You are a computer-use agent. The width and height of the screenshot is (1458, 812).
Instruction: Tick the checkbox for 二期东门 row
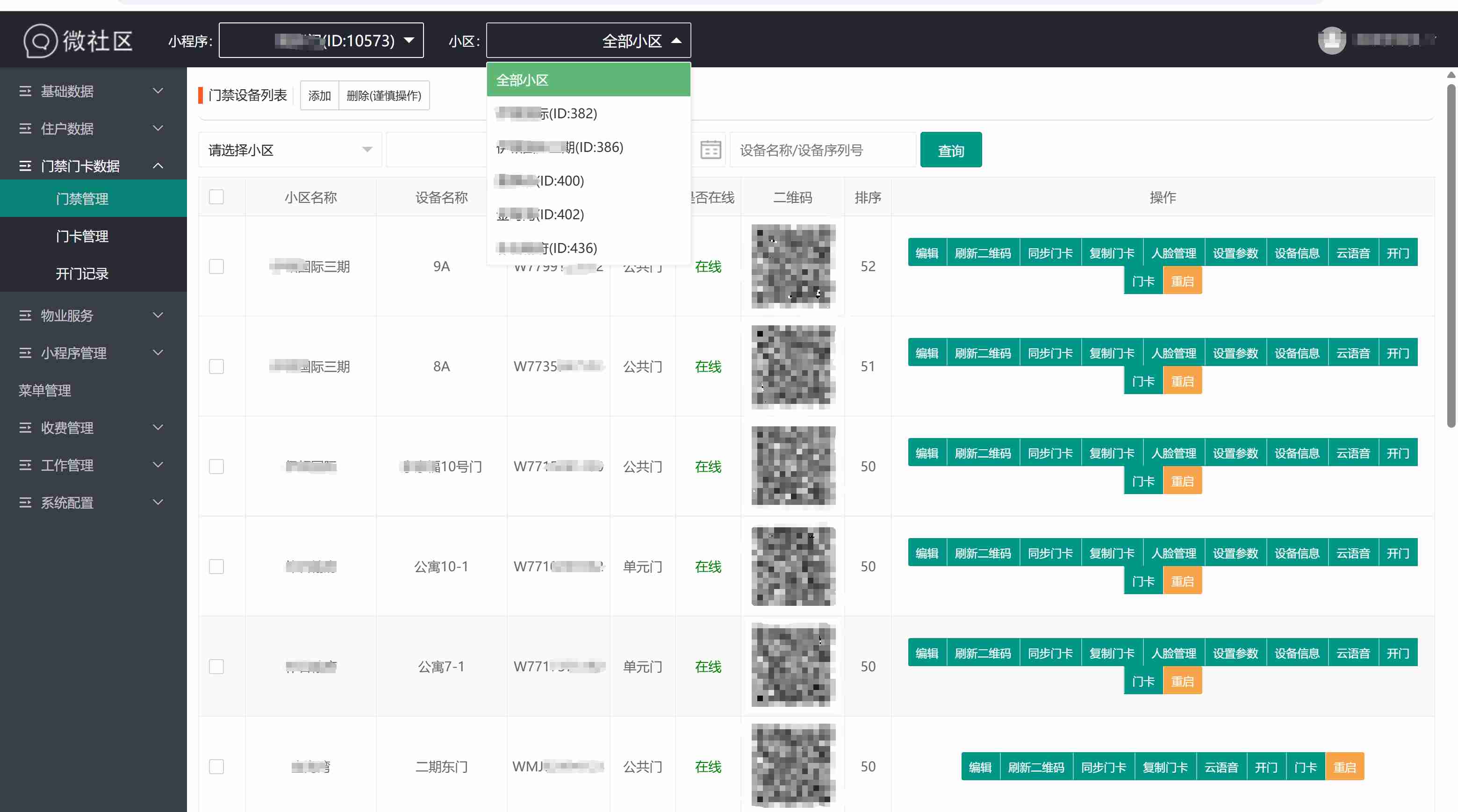[216, 767]
